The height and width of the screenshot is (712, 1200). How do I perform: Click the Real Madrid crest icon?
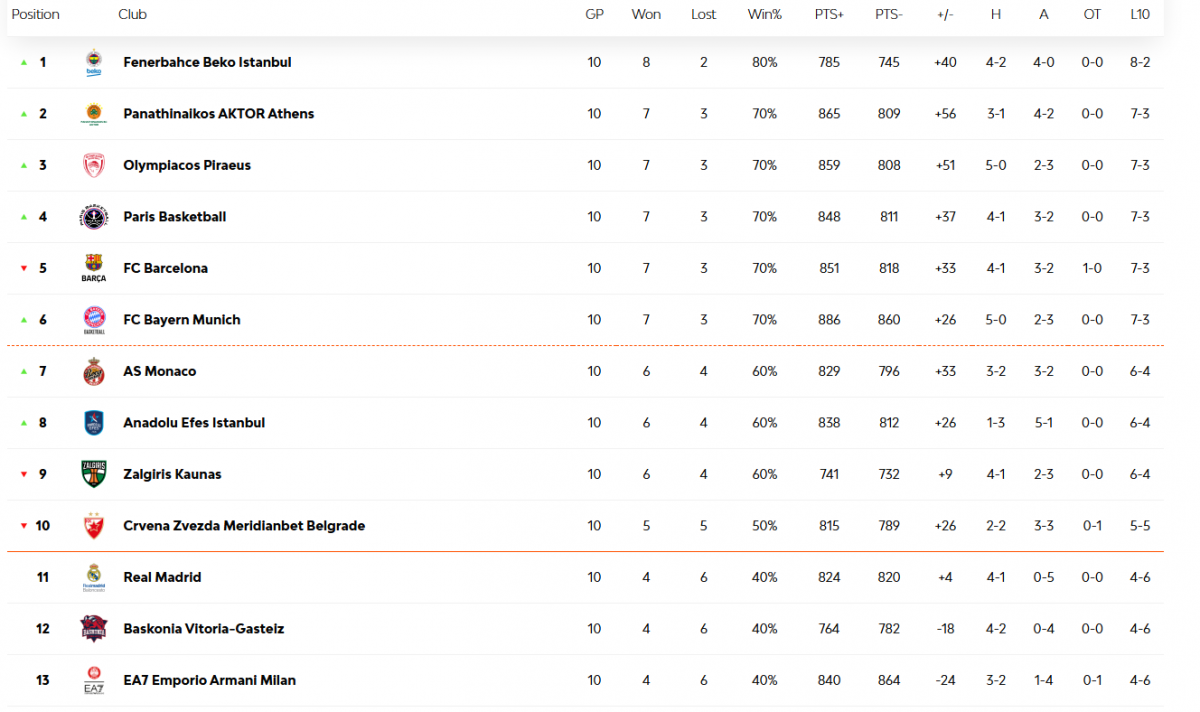point(93,577)
